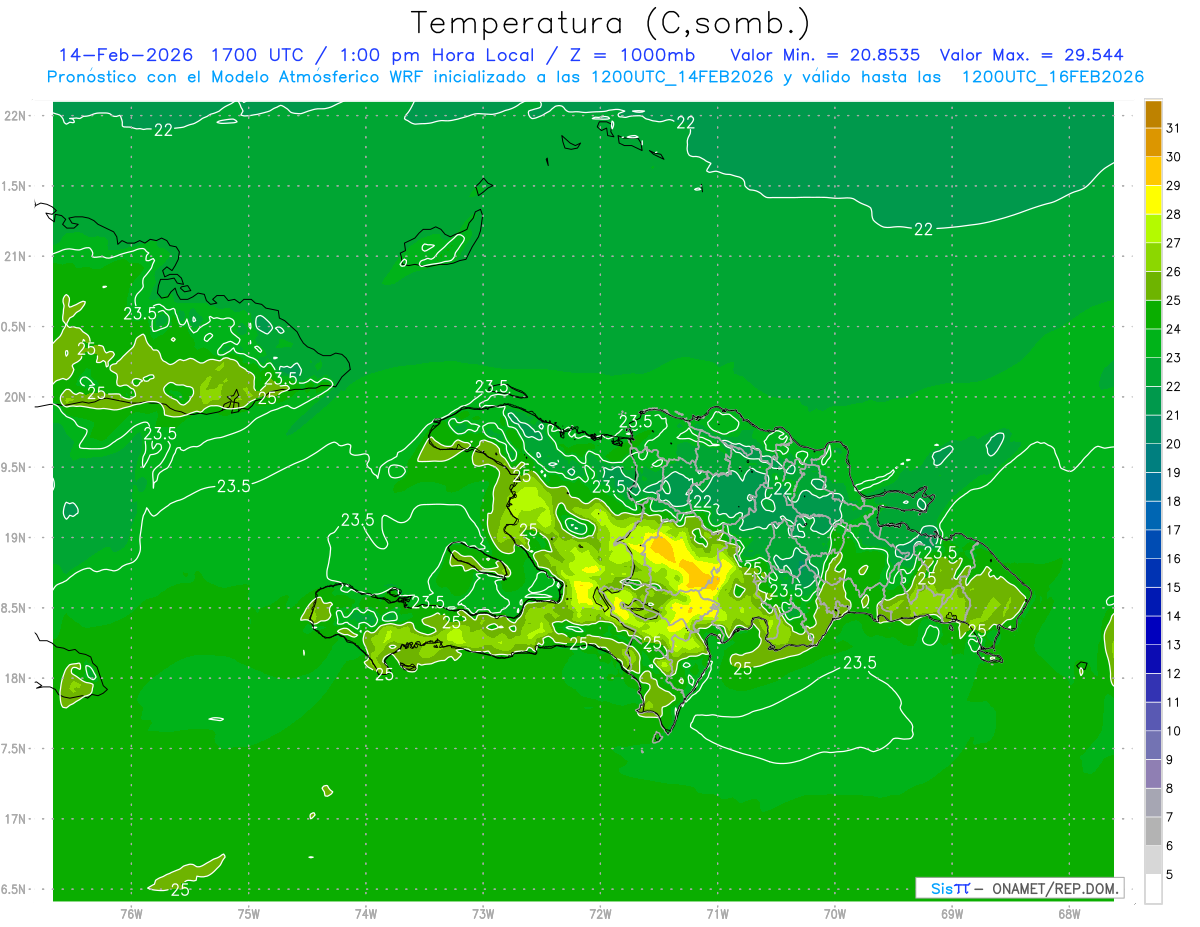Select the "1200UTC_14FEB2026" initialization timestamp

(681, 77)
